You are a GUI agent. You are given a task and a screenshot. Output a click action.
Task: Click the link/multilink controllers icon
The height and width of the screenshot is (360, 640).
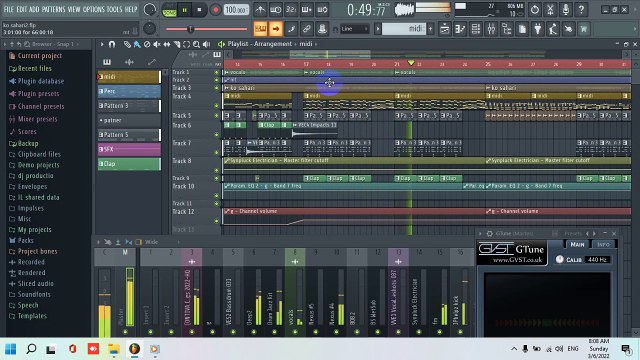[x=307, y=29]
